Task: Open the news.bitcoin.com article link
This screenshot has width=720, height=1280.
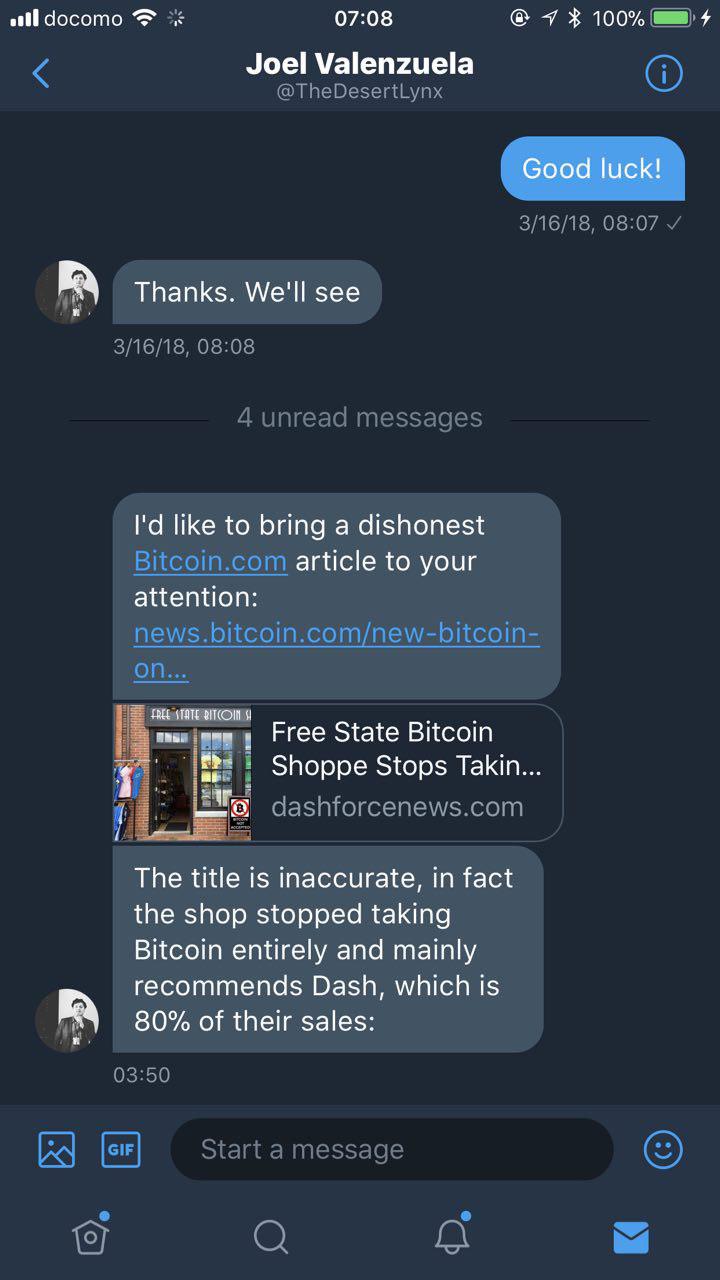Action: click(x=336, y=633)
